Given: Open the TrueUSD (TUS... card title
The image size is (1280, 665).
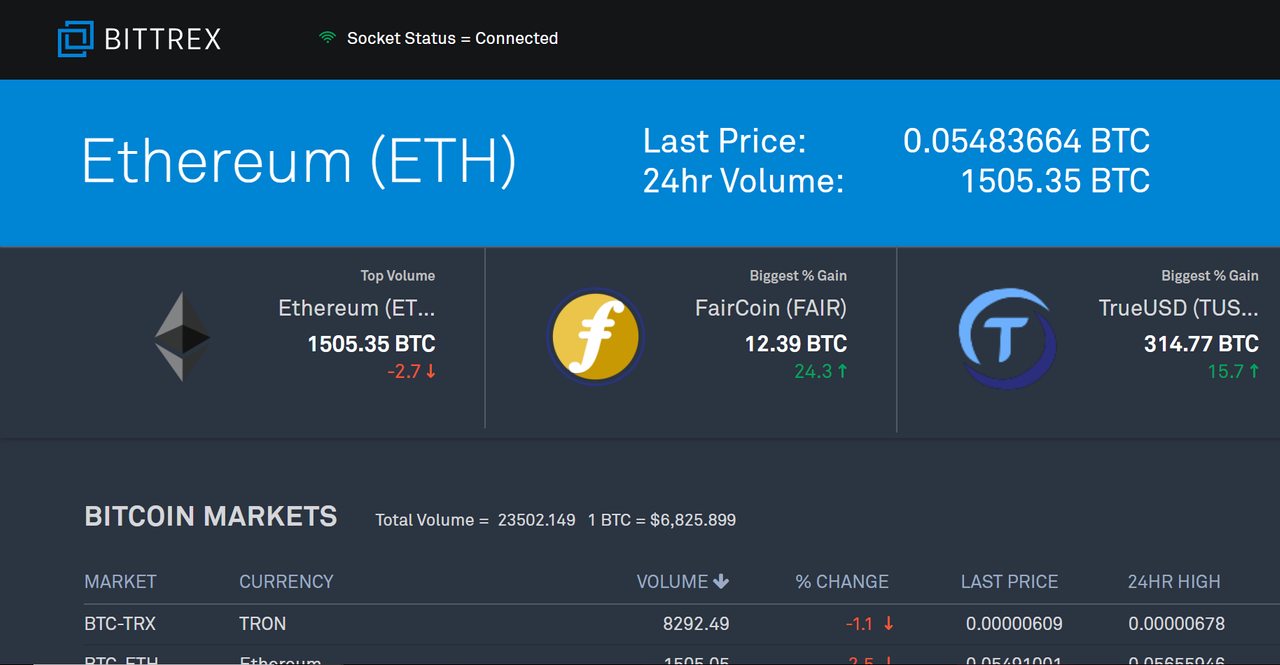Looking at the screenshot, I should (1179, 308).
